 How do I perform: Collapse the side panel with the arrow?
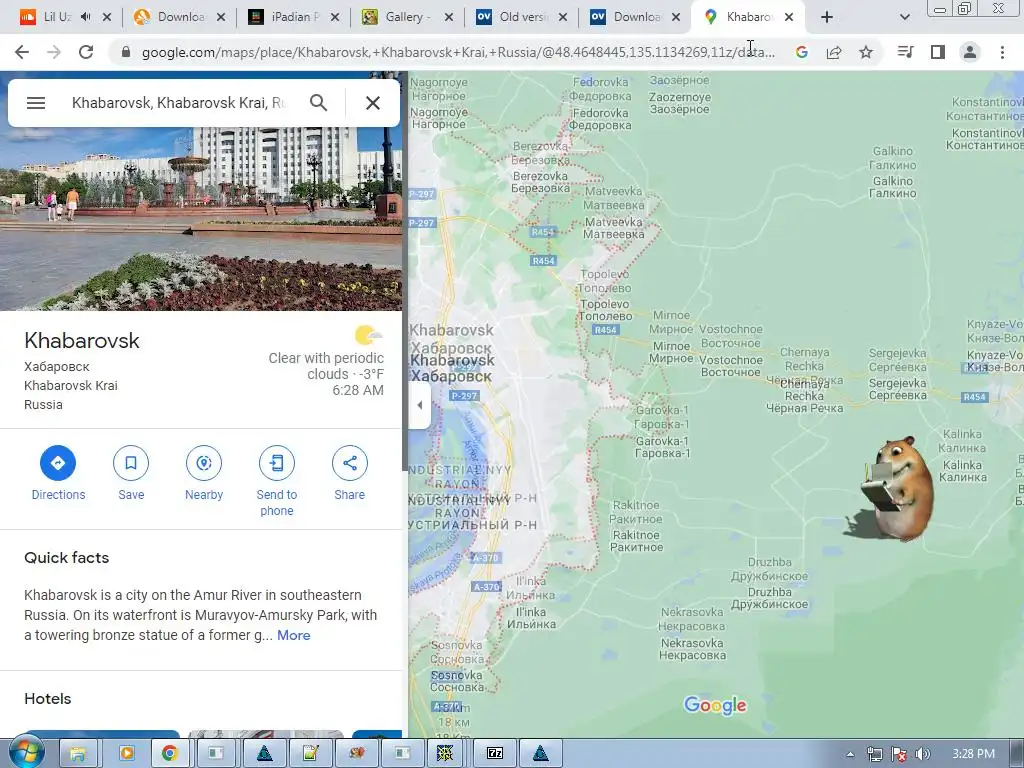pos(419,405)
